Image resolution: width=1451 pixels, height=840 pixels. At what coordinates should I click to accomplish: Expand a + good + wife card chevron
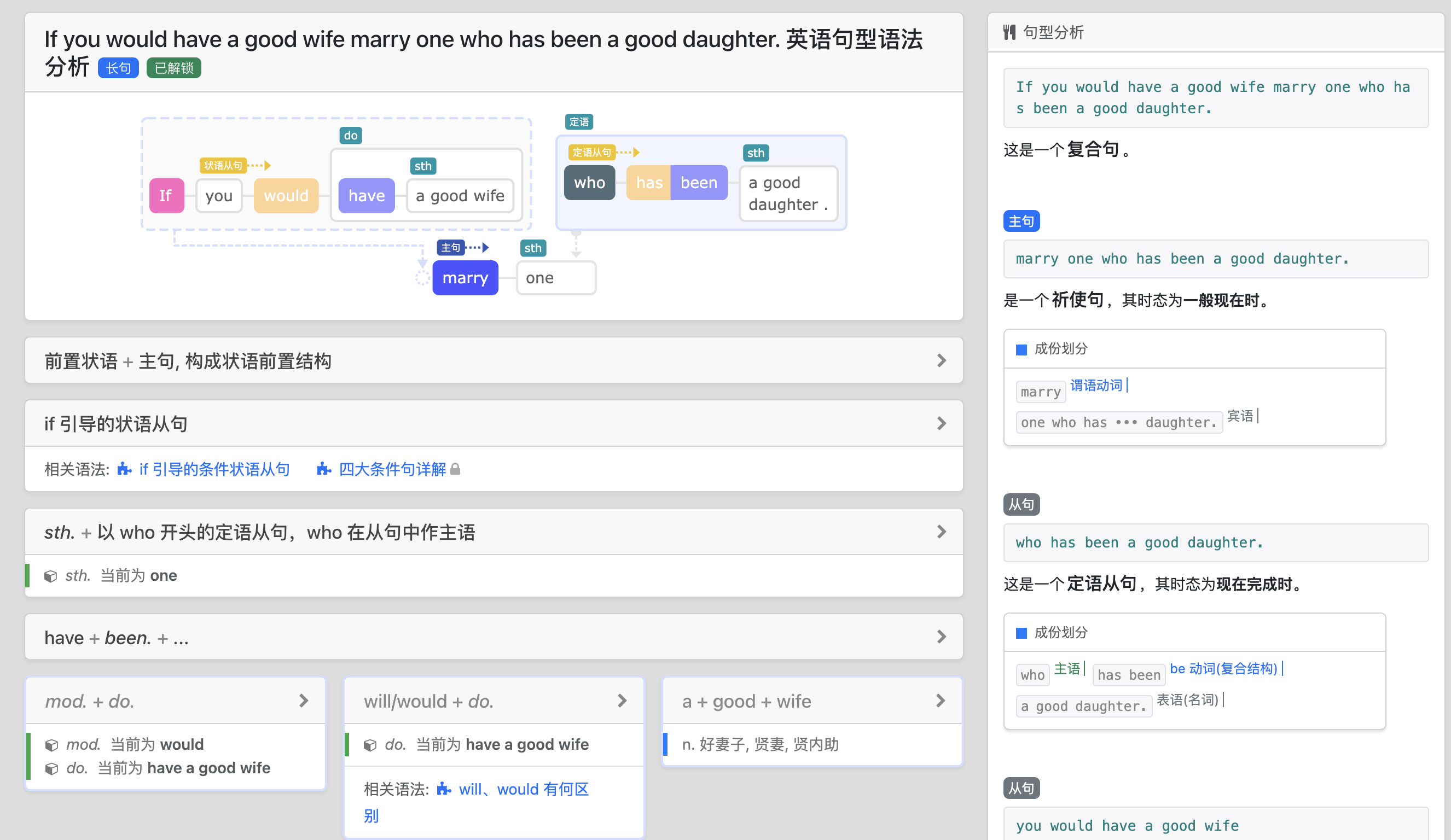(941, 701)
